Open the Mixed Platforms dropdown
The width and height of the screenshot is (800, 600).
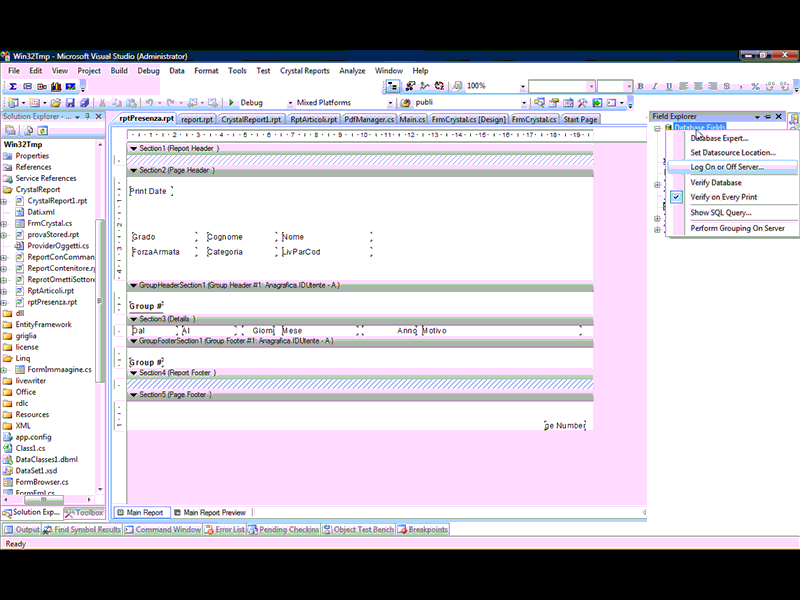click(x=390, y=103)
